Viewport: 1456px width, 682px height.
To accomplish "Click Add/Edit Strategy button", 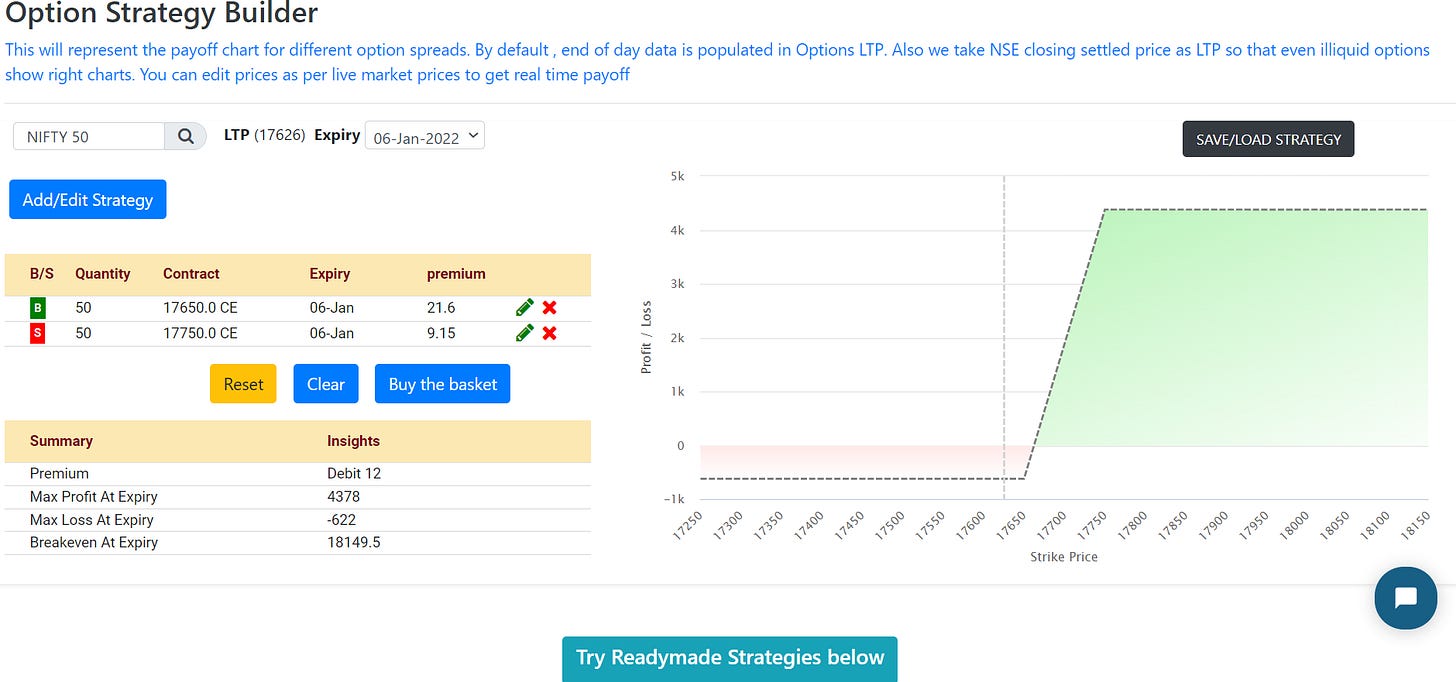I will (x=88, y=200).
